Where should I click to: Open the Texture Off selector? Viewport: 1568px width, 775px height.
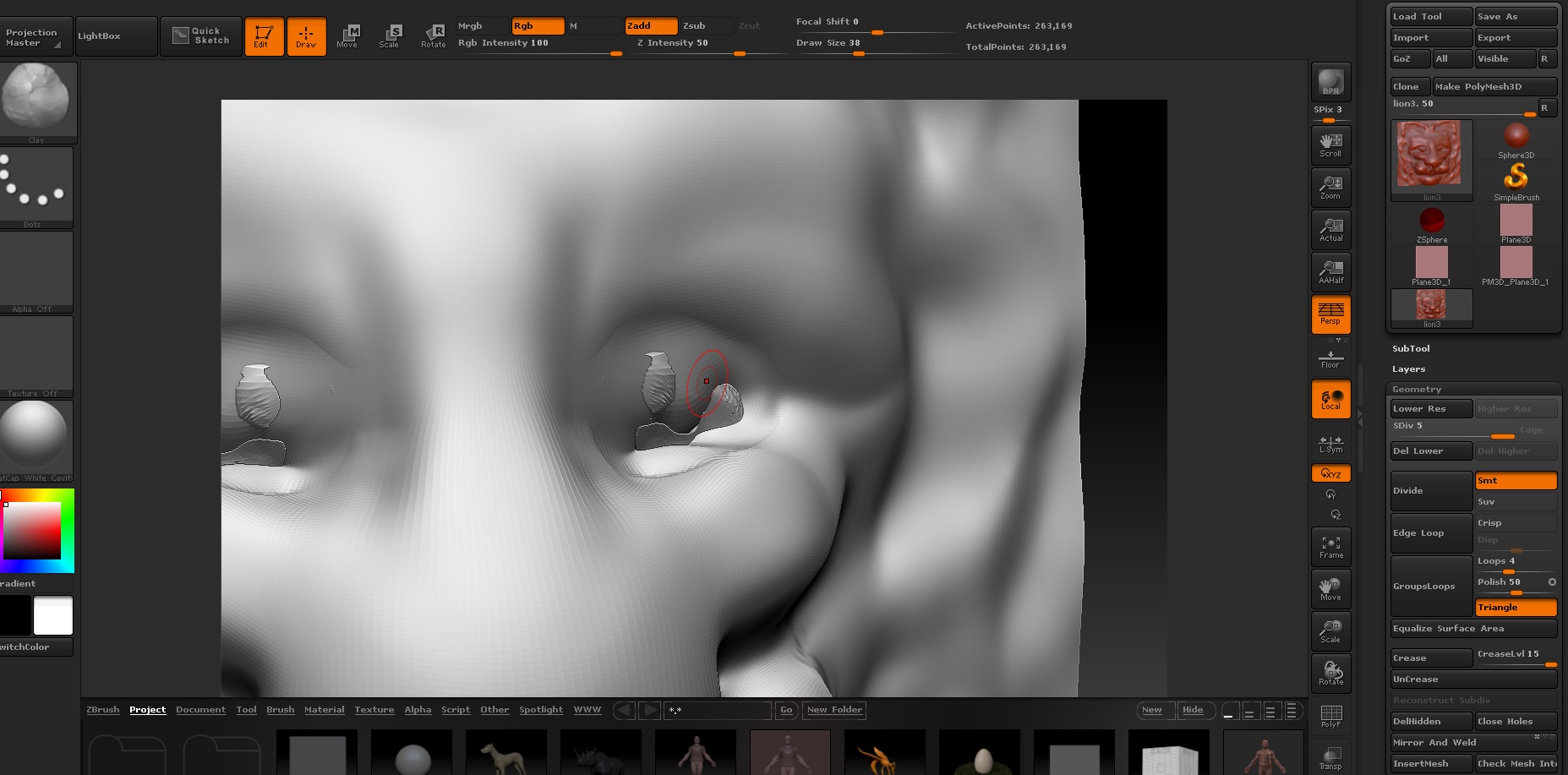point(36,357)
